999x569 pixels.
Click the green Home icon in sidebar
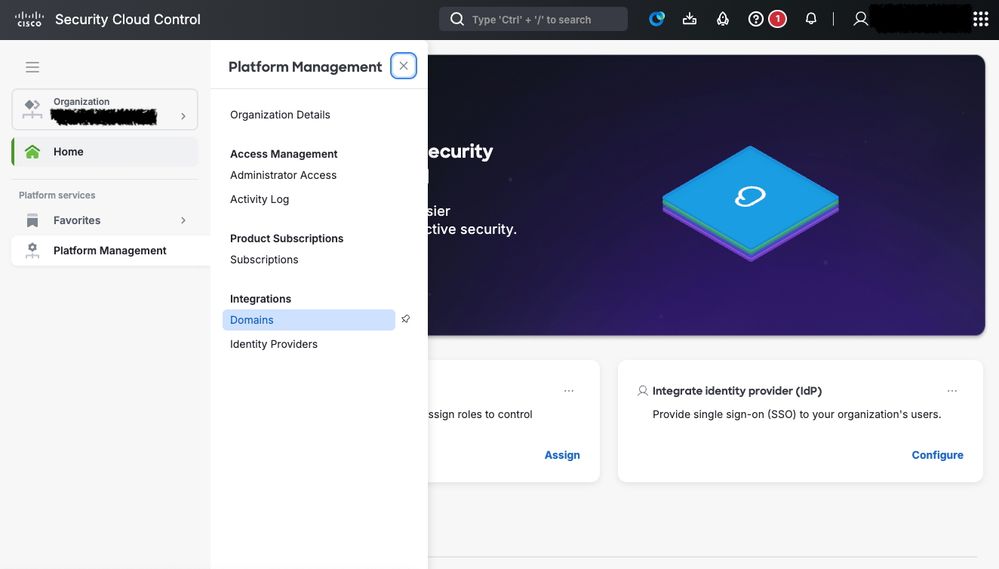(32, 152)
